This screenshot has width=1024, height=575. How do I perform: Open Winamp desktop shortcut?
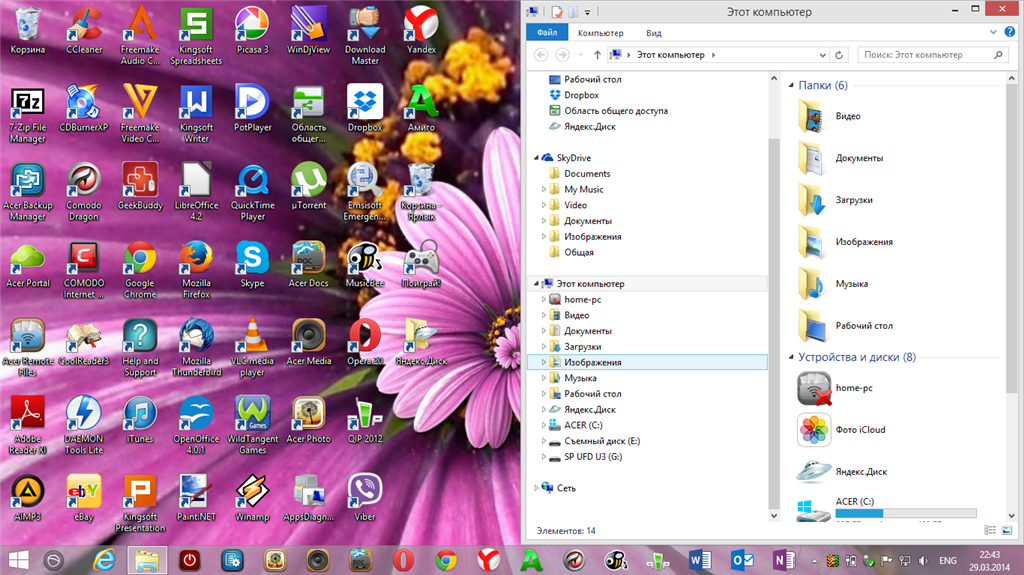pyautogui.click(x=252, y=497)
